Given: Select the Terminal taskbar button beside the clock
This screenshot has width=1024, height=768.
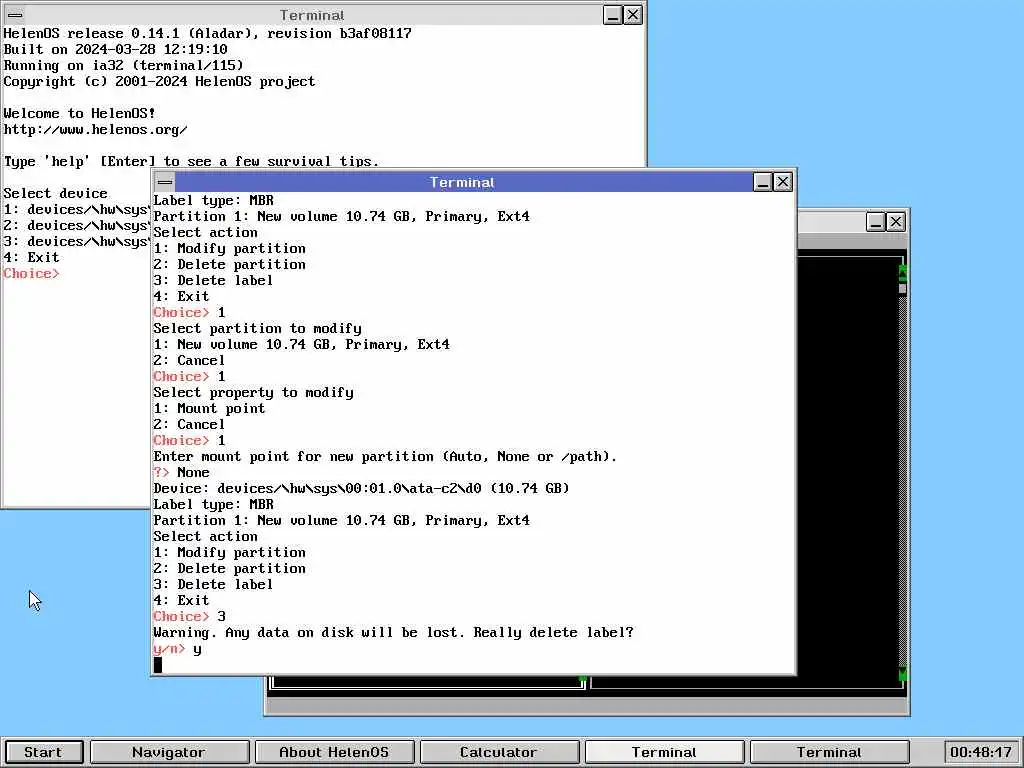Looking at the screenshot, I should point(829,752).
